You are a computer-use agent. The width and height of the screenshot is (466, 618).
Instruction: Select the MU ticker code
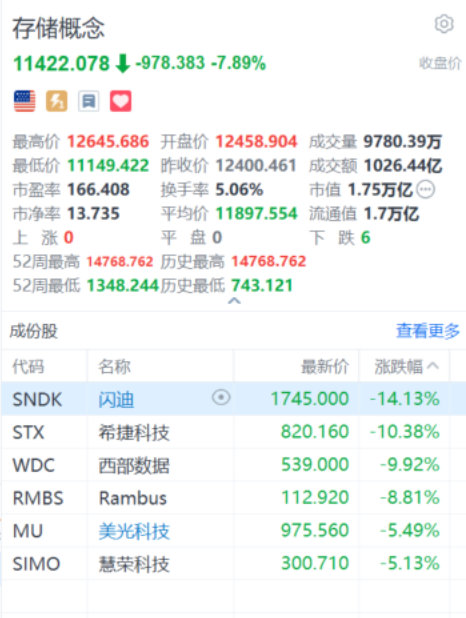[x=28, y=531]
